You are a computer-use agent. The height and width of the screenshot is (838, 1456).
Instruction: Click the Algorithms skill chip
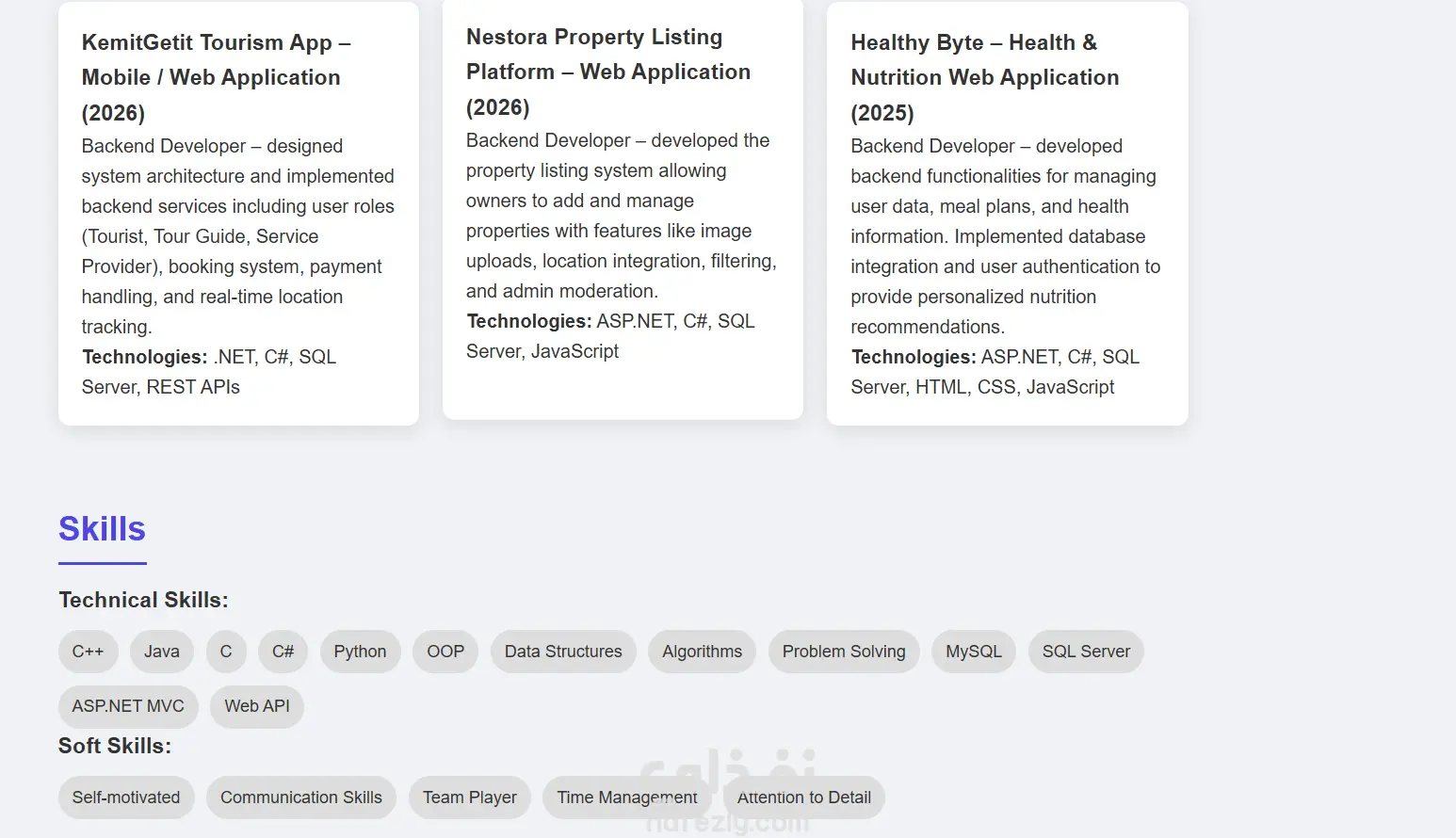click(x=702, y=652)
